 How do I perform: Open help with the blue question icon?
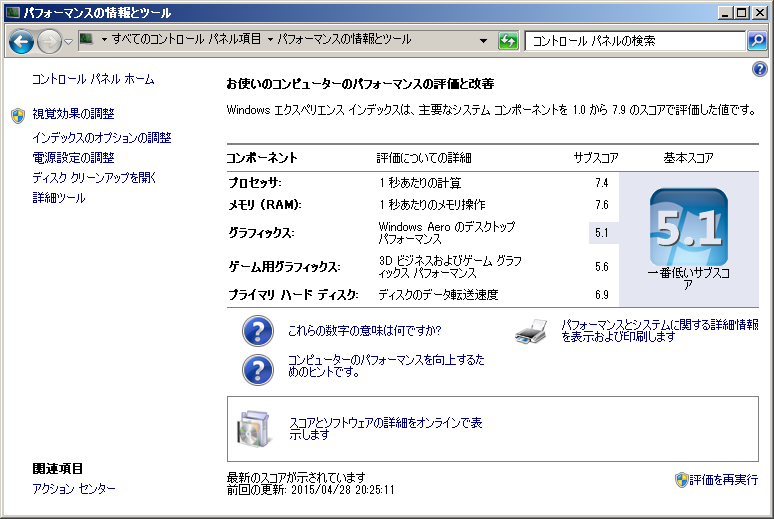click(760, 69)
